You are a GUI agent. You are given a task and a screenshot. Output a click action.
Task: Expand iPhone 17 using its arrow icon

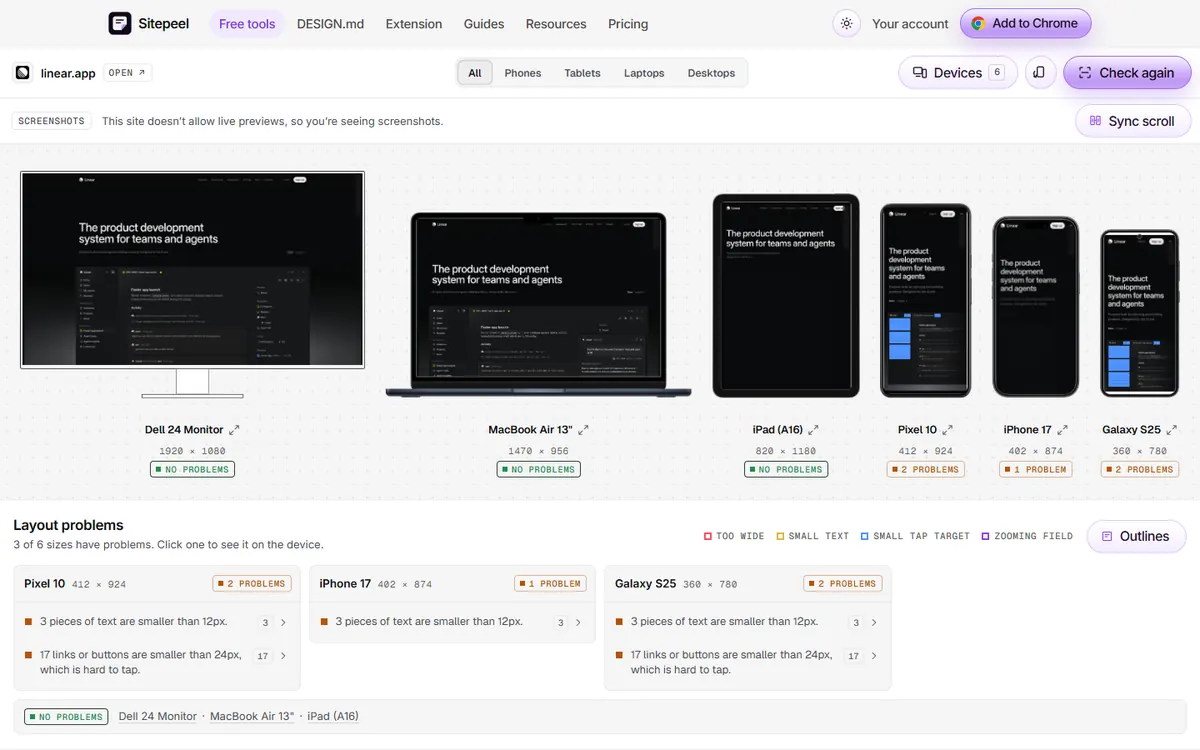point(1062,430)
